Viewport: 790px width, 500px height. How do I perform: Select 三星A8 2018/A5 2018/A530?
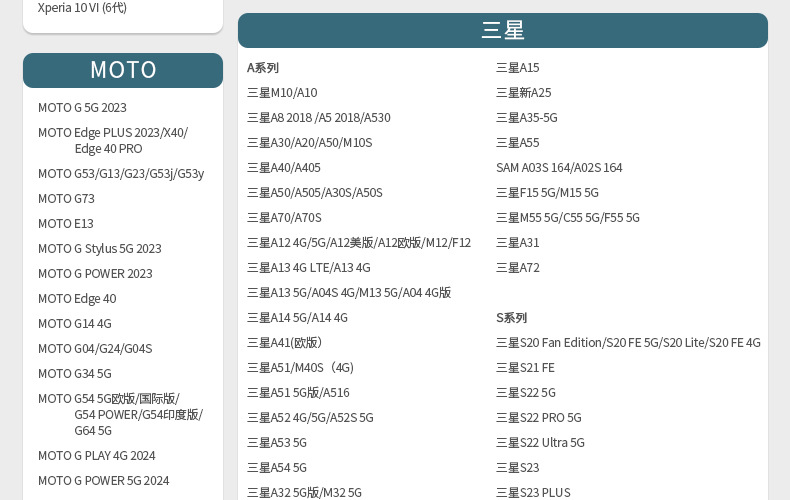[x=319, y=118]
